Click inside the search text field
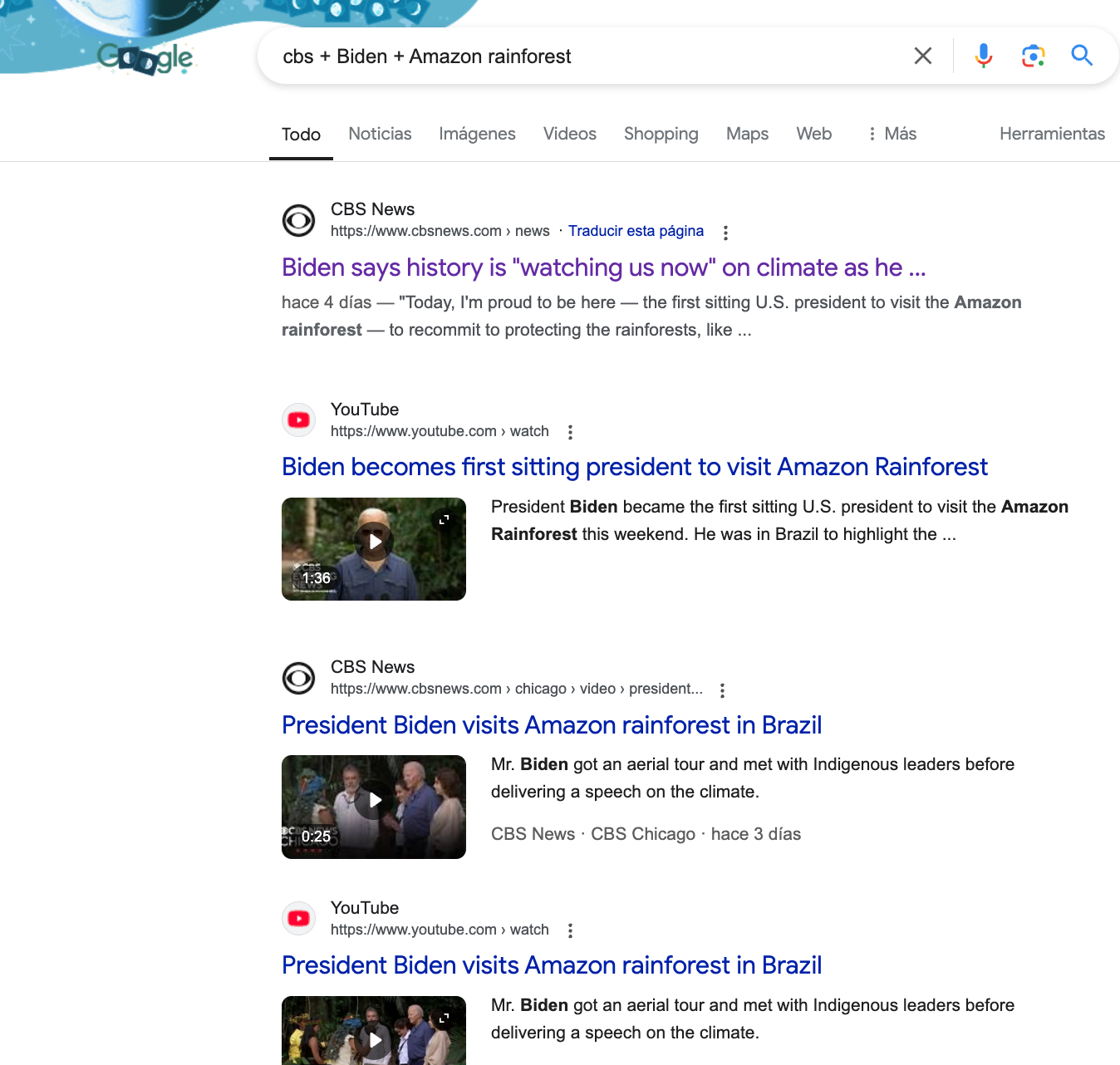This screenshot has height=1065, width=1120. (x=582, y=56)
